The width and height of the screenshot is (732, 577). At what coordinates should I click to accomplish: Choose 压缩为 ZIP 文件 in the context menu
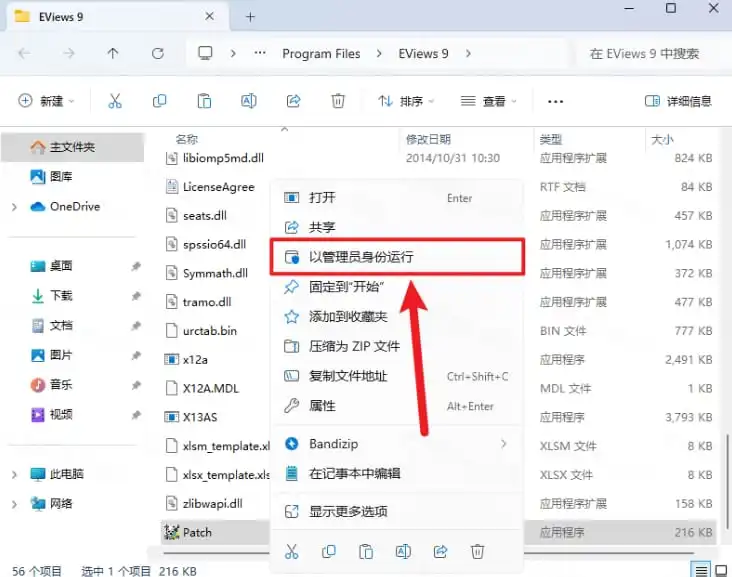397,346
